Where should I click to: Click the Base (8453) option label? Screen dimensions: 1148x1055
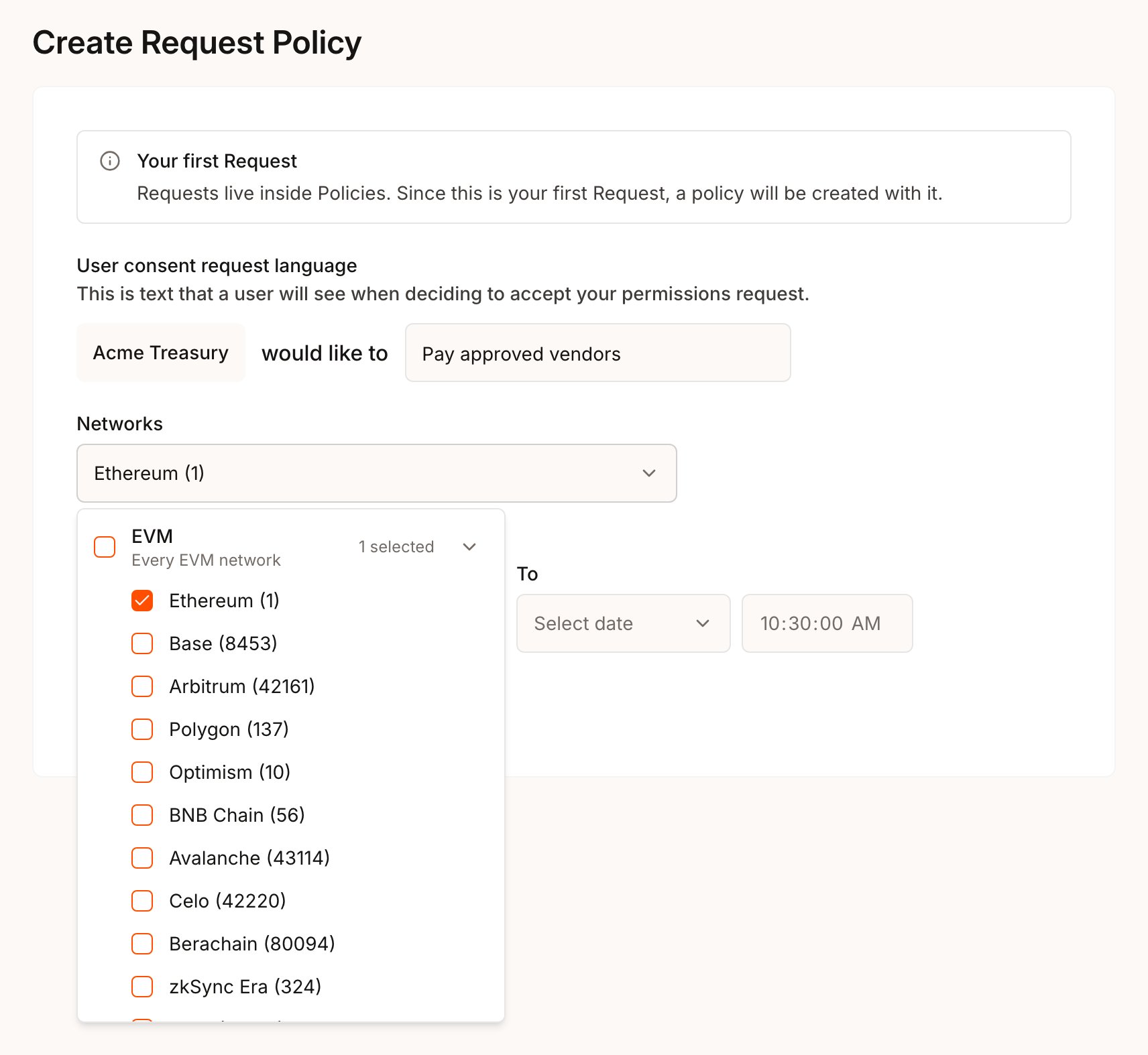click(x=223, y=643)
